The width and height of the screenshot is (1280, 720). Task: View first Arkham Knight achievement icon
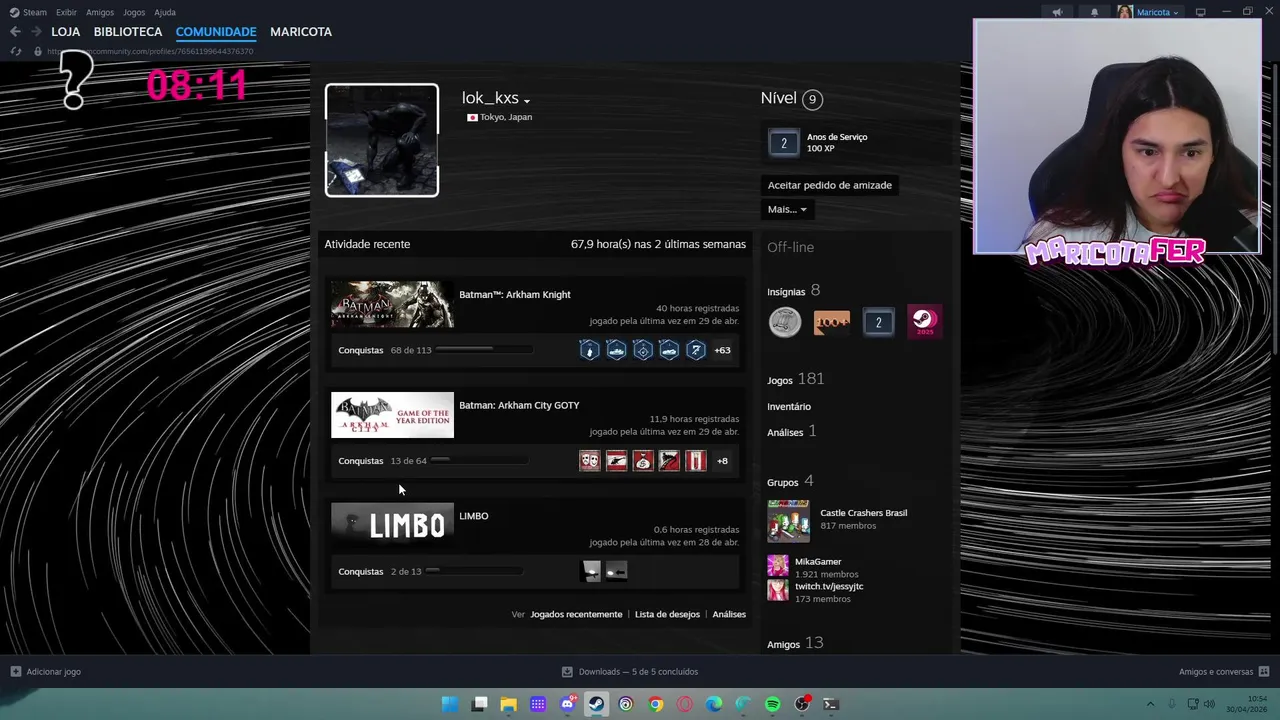(589, 350)
